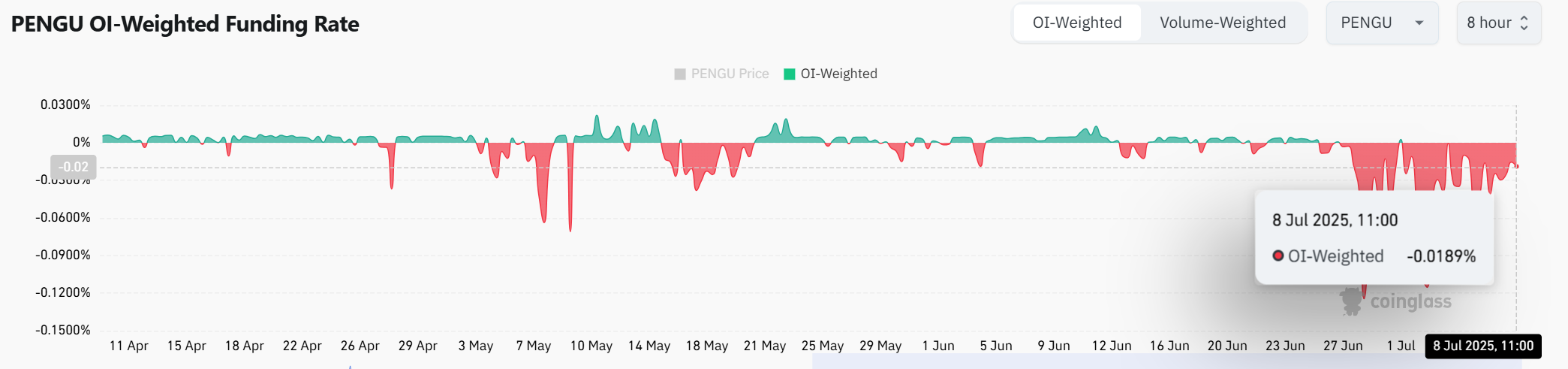Viewport: 1568px width, 369px height.
Task: Toggle the OI-Weighted series label in legend
Action: pyautogui.click(x=838, y=74)
